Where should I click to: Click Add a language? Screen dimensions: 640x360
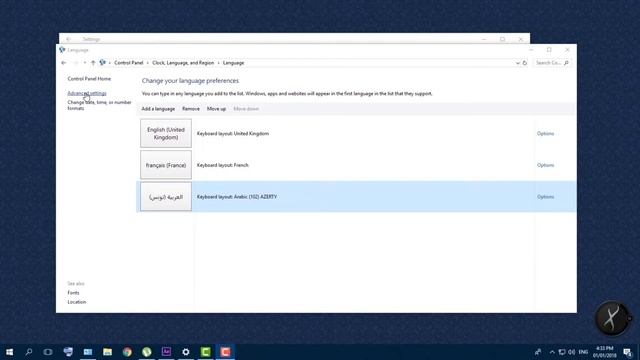[158, 109]
